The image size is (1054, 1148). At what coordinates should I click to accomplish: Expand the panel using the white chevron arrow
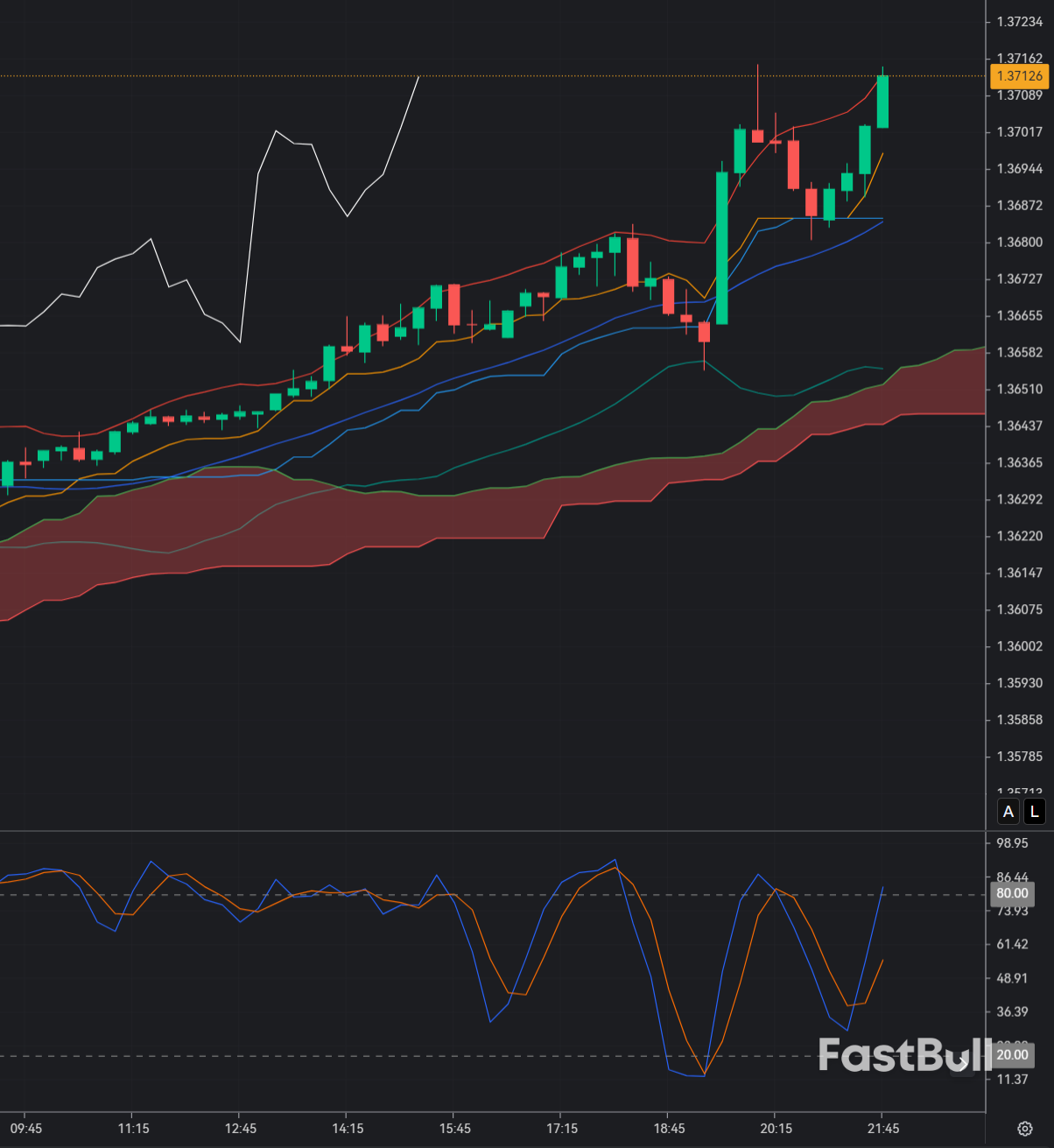963,1063
